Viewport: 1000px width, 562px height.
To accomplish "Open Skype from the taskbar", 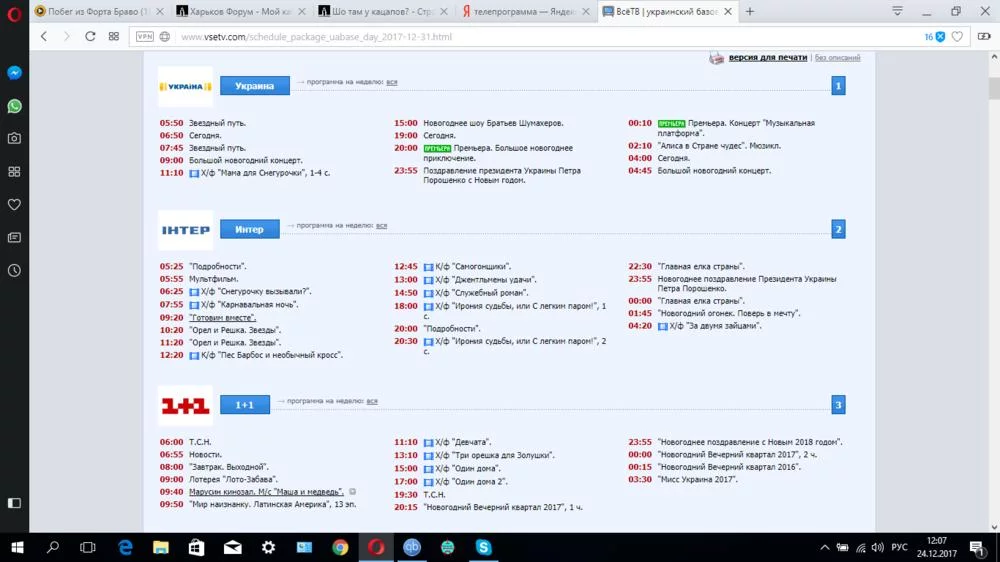I will click(483, 547).
